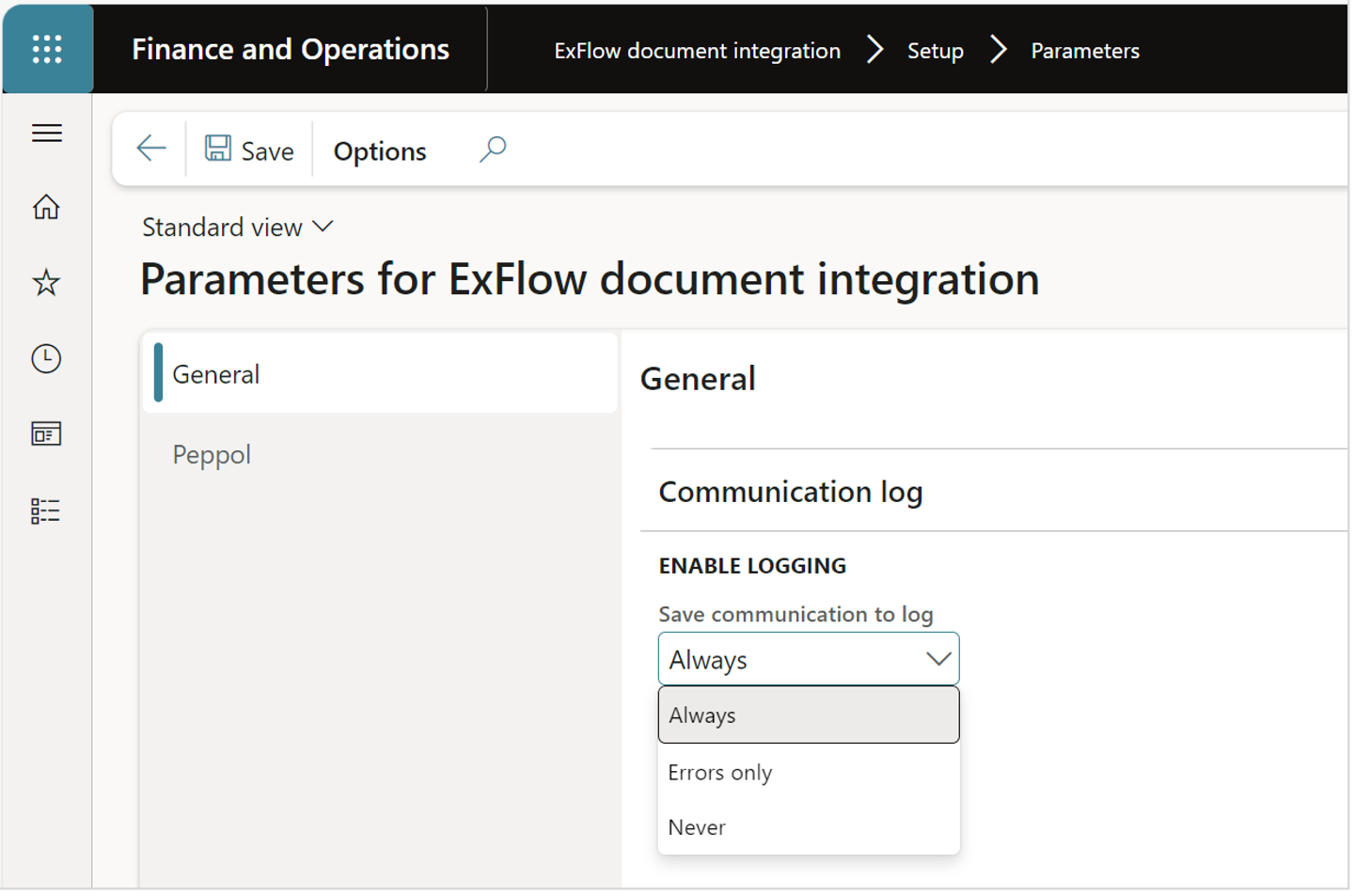Image resolution: width=1355 pixels, height=896 pixels.
Task: Choose Always from the dropdown list
Action: tap(809, 715)
